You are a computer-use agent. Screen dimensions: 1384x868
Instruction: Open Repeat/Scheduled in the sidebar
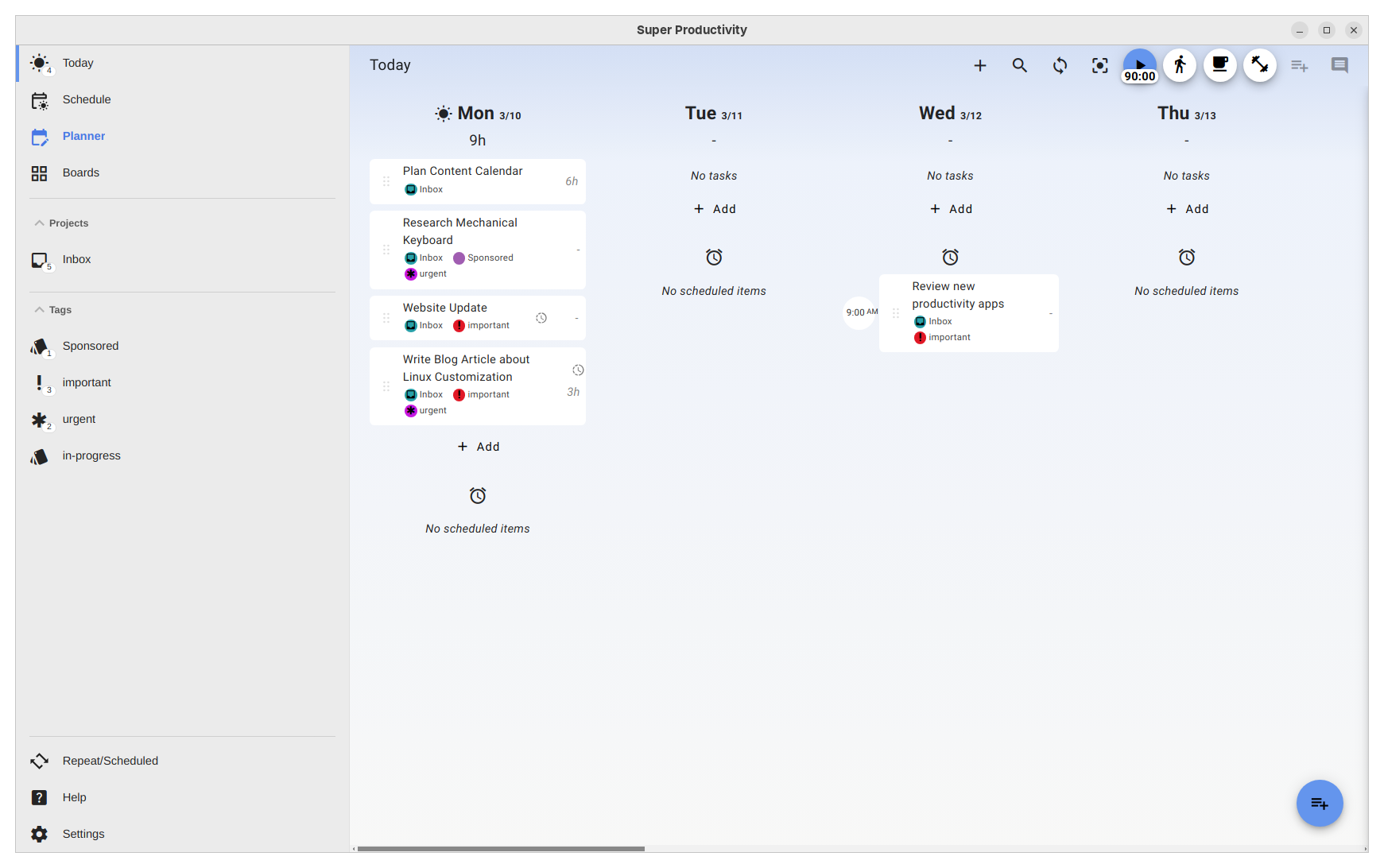click(x=182, y=761)
